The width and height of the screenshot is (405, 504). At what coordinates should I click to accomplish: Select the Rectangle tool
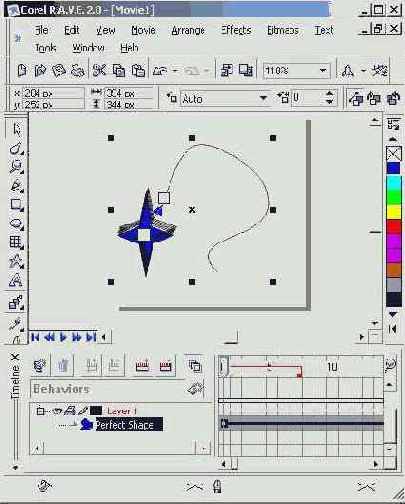point(16,204)
